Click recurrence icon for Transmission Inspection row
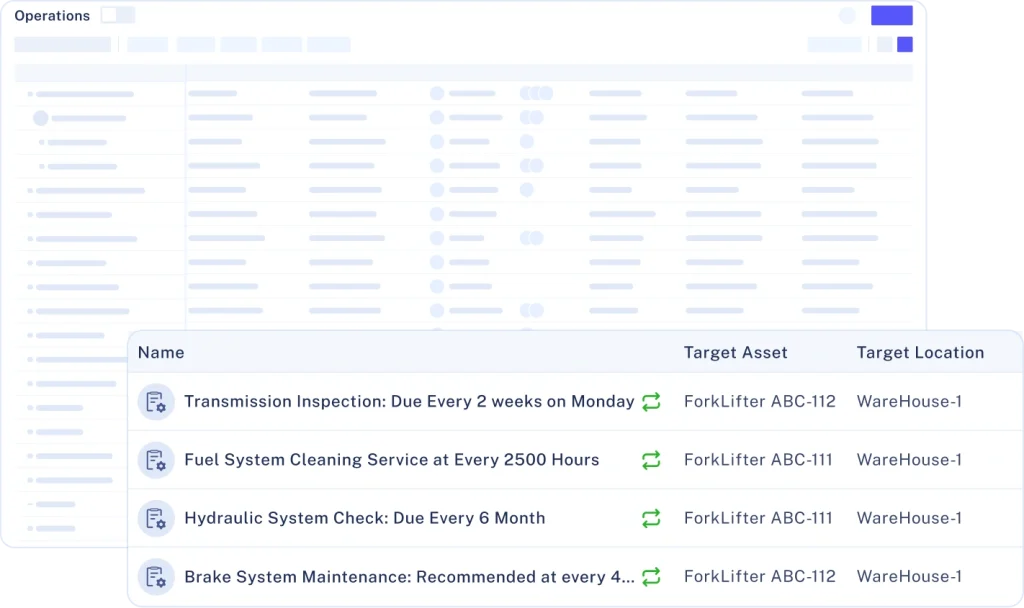The height and width of the screenshot is (608, 1024). (651, 402)
